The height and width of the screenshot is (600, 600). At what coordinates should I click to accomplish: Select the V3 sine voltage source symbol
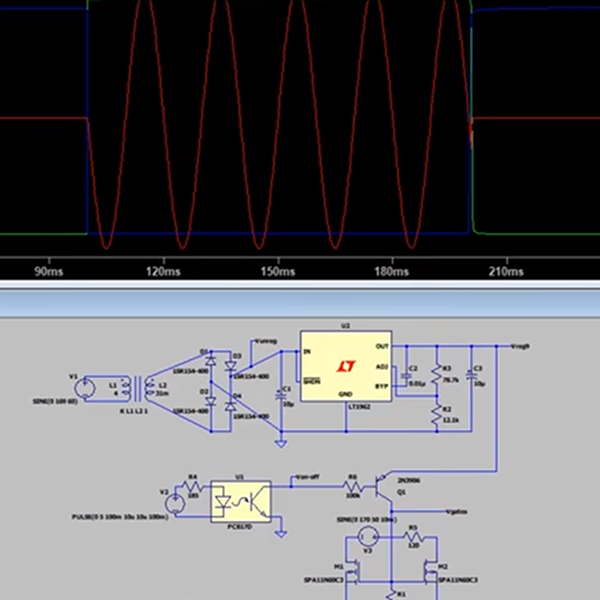(368, 537)
